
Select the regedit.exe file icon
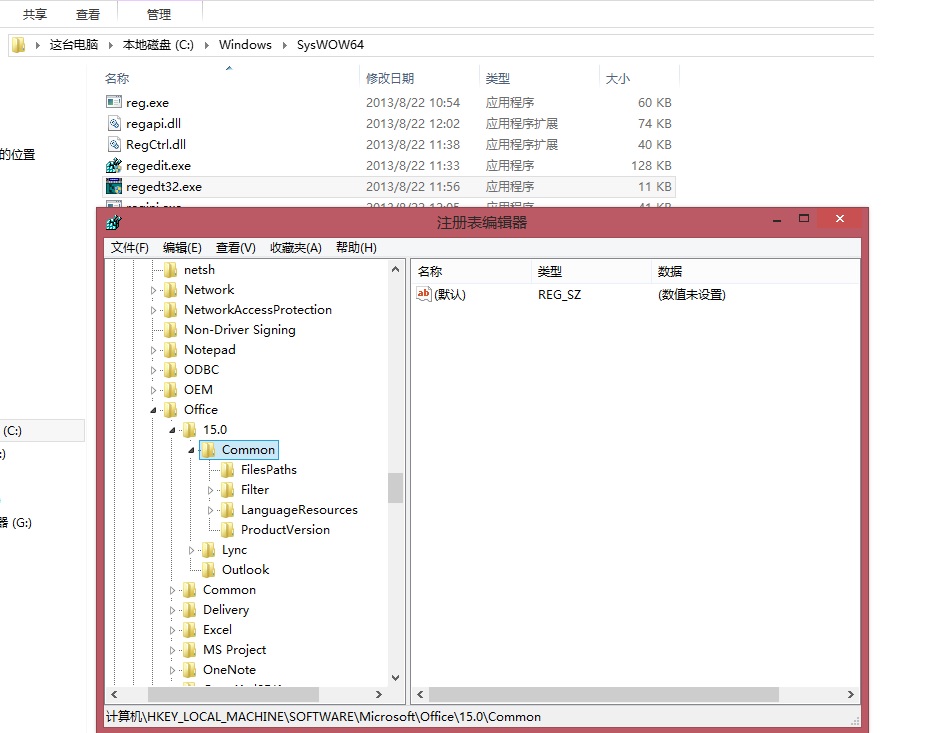(114, 163)
